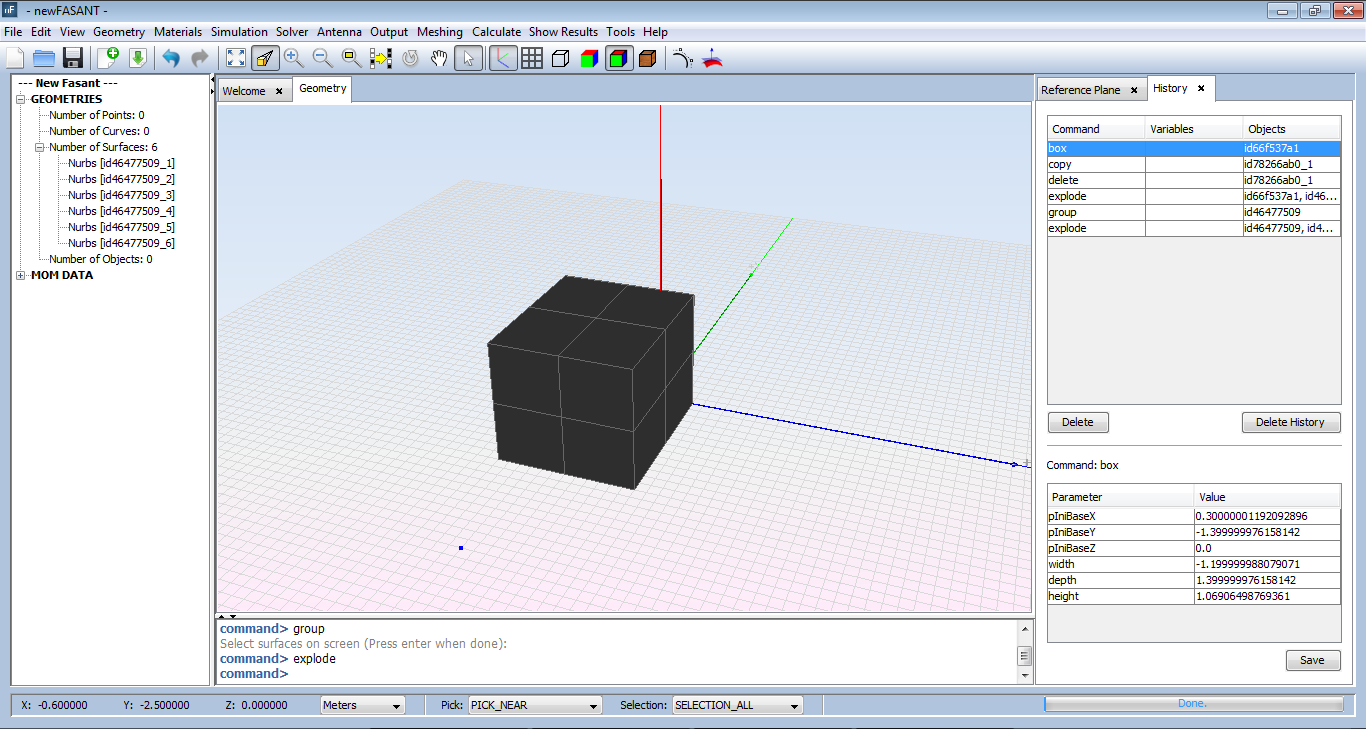Click the Save button under parameters
Image resolution: width=1366 pixels, height=729 pixels.
point(1312,660)
